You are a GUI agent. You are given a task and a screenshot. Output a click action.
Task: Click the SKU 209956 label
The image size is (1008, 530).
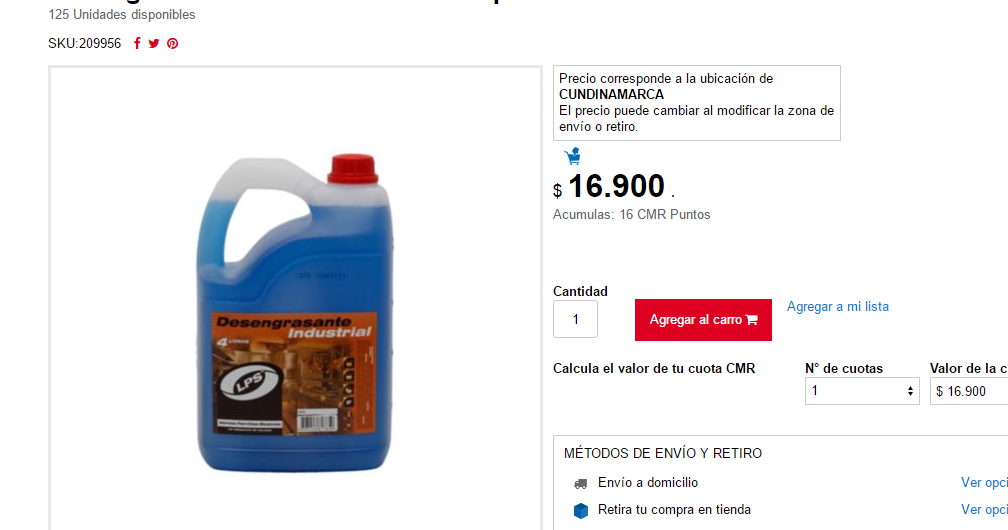click(x=84, y=44)
